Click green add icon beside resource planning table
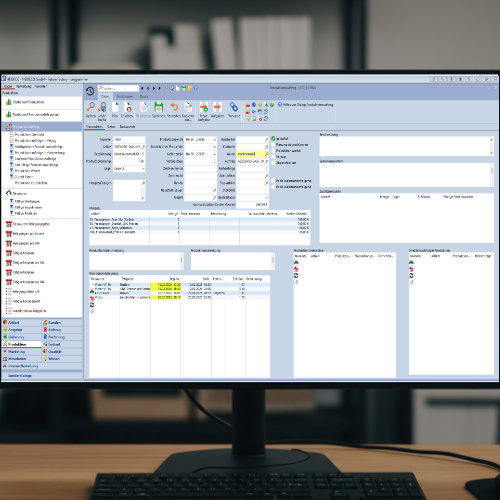This screenshot has width=500, height=500. [92, 291]
